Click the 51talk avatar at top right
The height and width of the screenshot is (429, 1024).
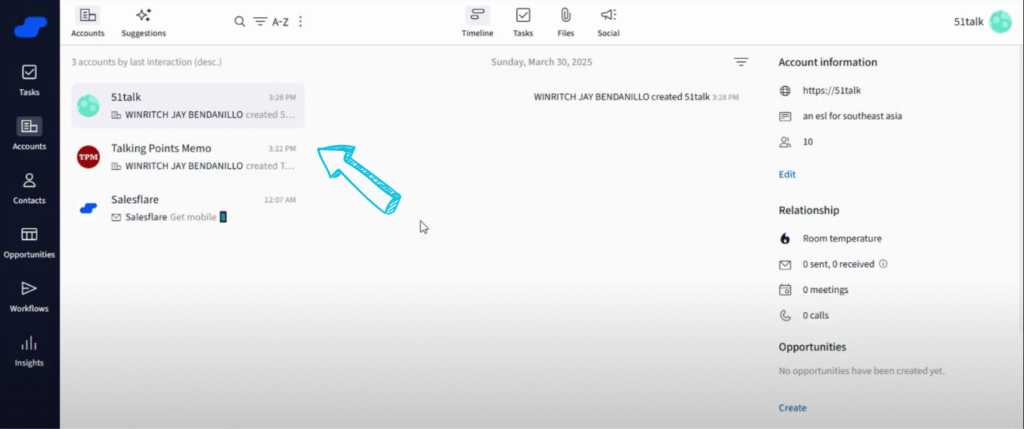[1000, 21]
